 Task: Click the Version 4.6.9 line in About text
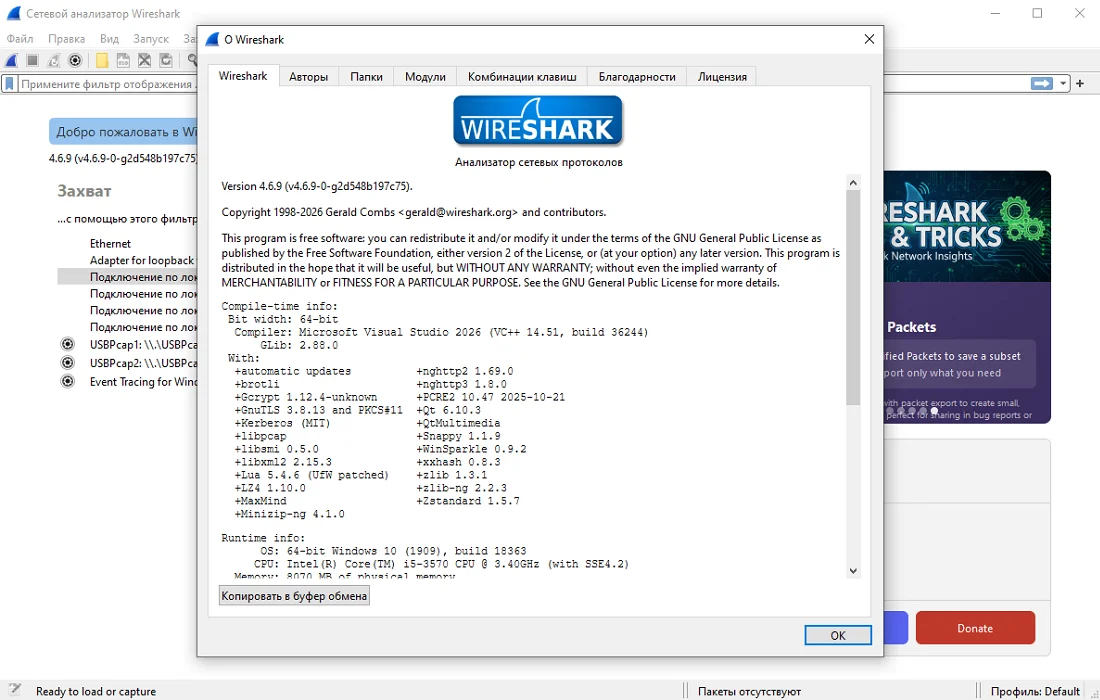[317, 186]
